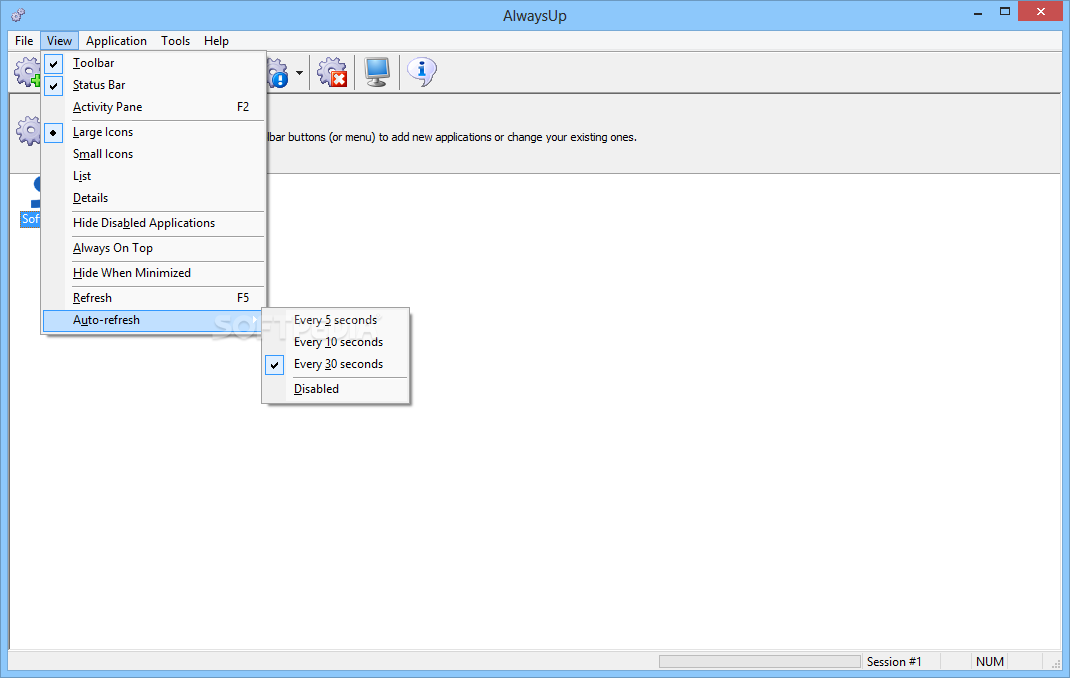
Task: Expand the Auto-refresh submenu
Action: tap(154, 320)
